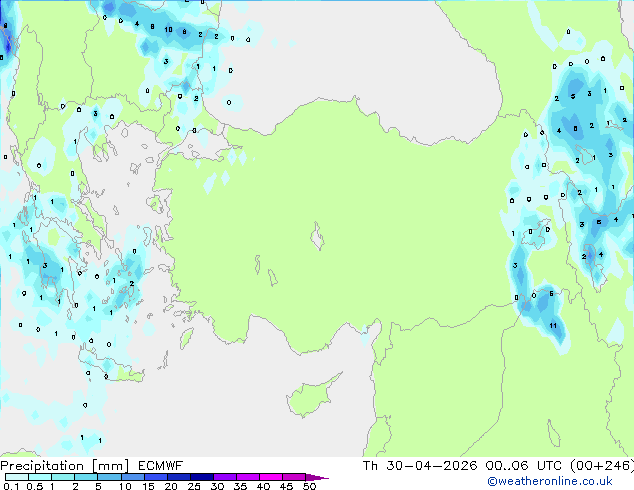Click the '(00+246)' forecast offset text
The width and height of the screenshot is (634, 490).
click(x=602, y=466)
